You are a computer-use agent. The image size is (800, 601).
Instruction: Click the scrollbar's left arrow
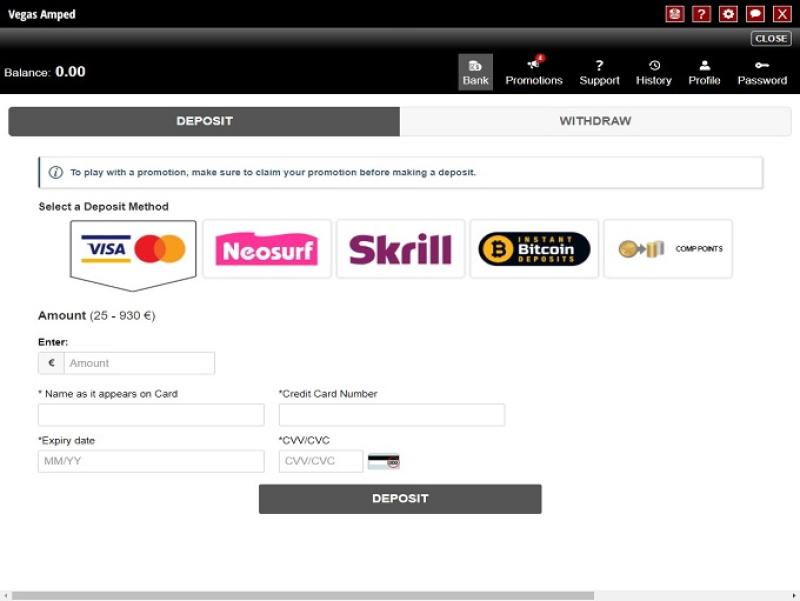(5, 596)
